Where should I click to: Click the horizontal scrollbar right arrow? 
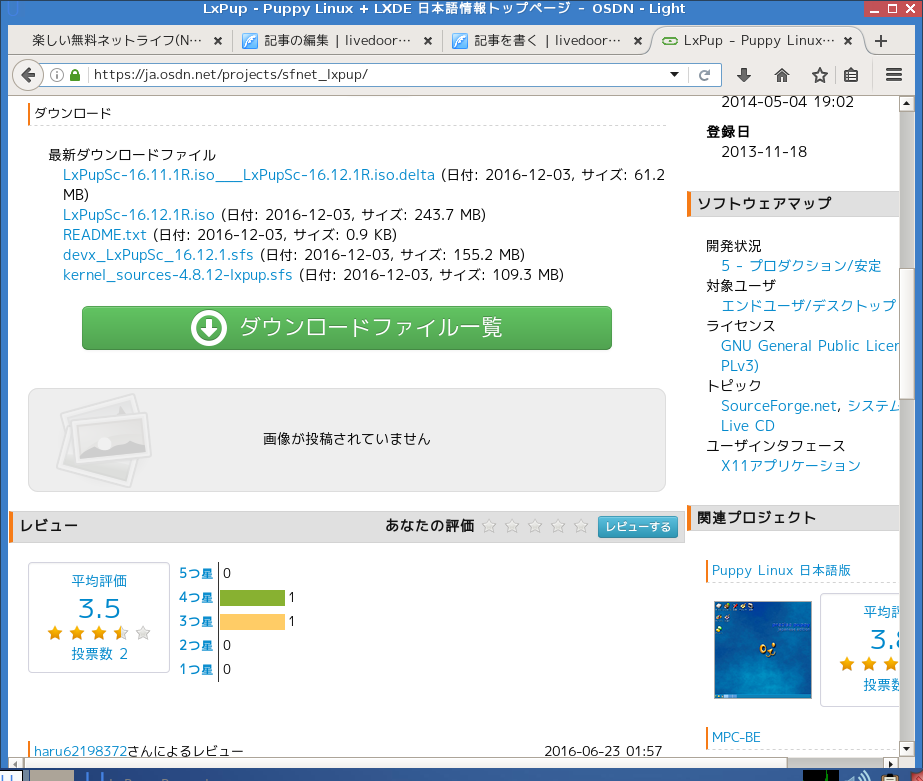coord(892,763)
